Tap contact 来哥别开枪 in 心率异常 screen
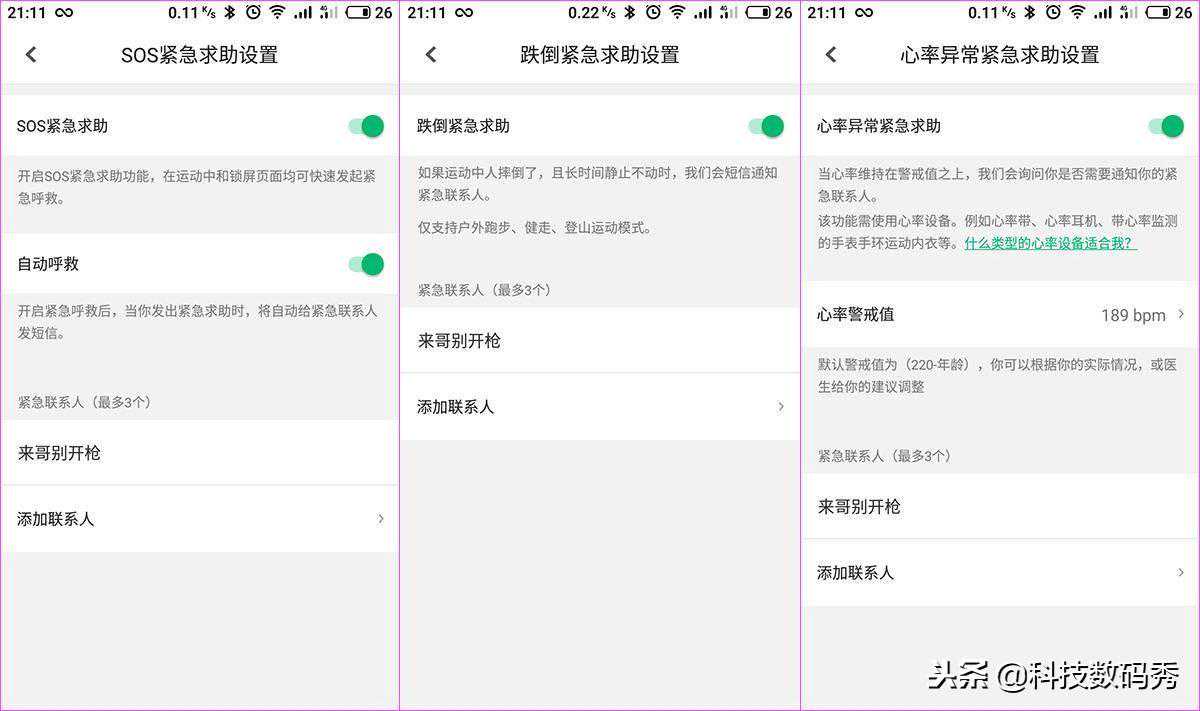Screen dimensions: 1200x711 click(1000, 507)
